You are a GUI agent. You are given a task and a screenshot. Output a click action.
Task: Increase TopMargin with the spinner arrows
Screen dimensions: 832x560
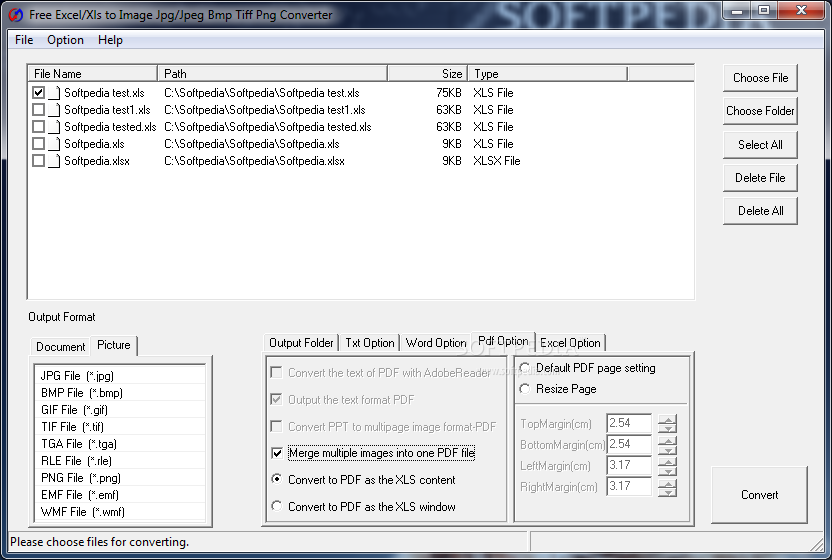click(668, 419)
